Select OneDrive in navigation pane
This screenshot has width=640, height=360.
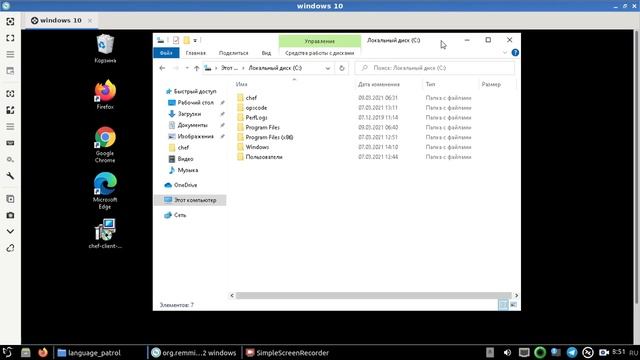(181, 185)
